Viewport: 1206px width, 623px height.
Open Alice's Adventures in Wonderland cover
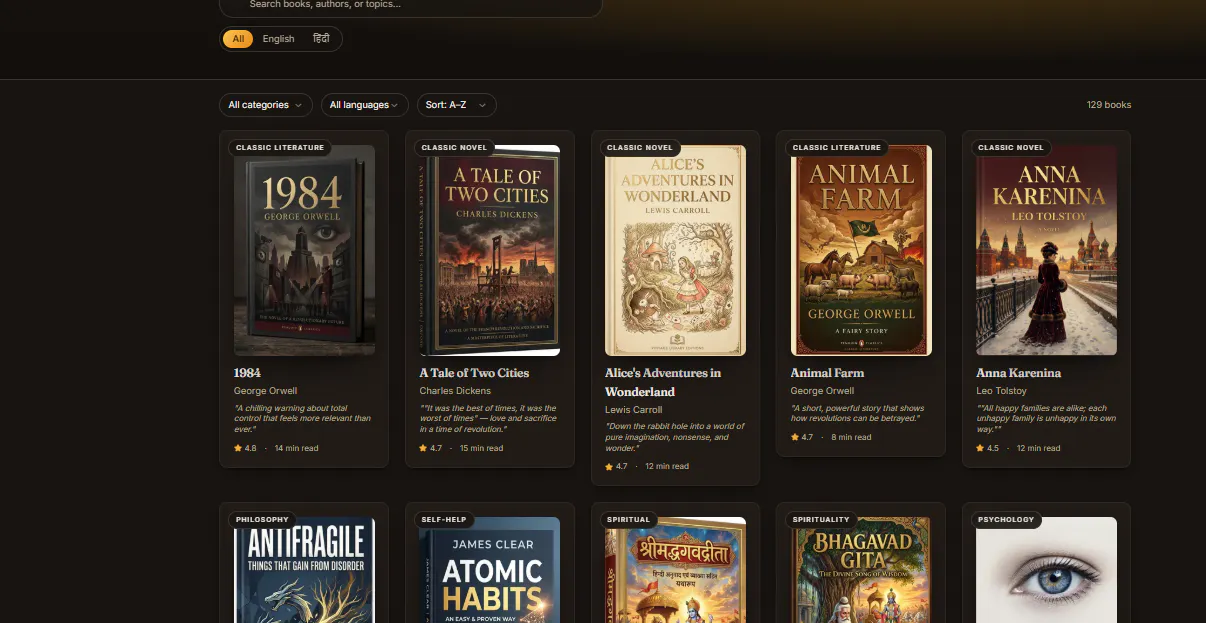click(675, 250)
